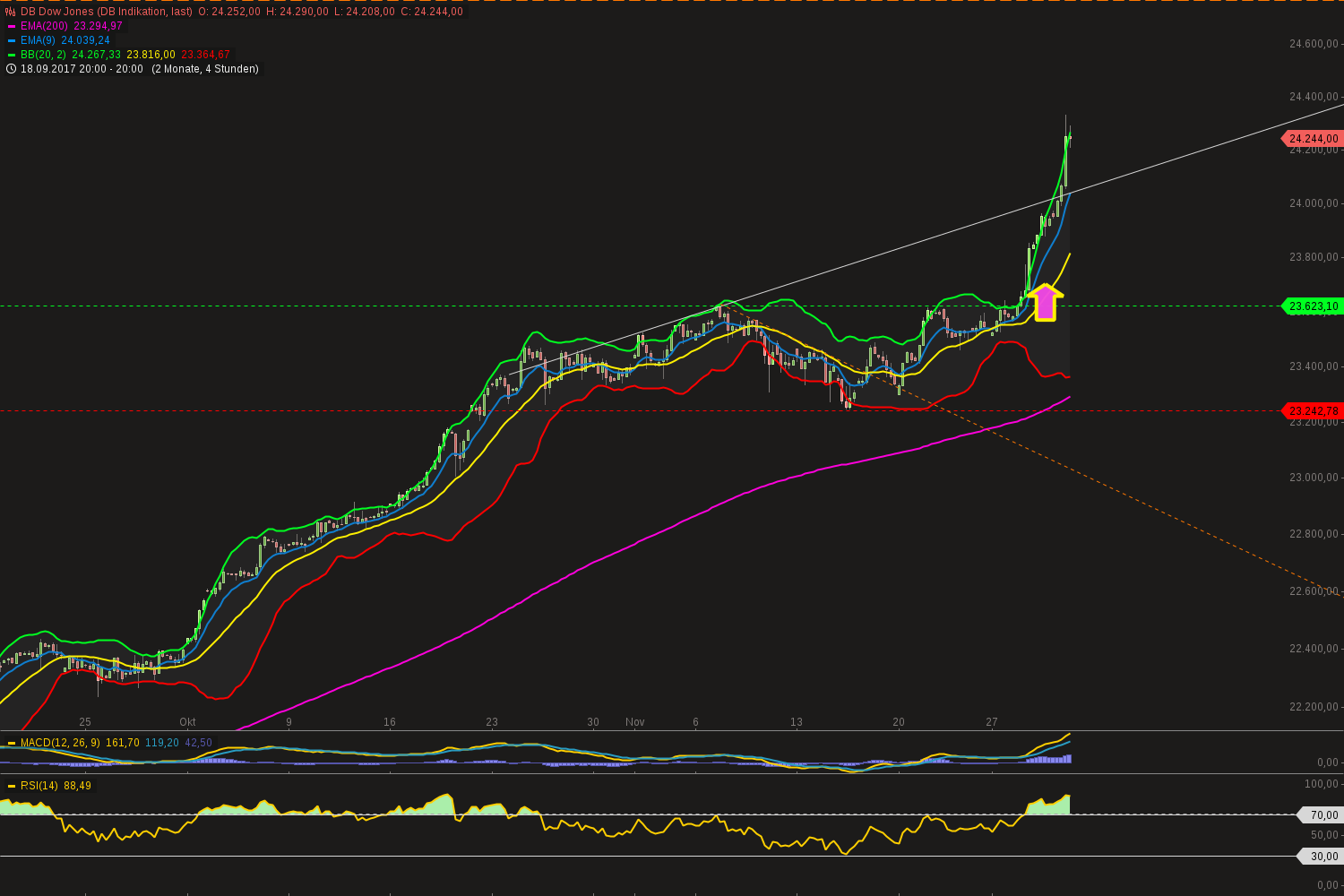Click the yellow RSI legend color marker
This screenshot has width=1344, height=896.
tap(12, 786)
